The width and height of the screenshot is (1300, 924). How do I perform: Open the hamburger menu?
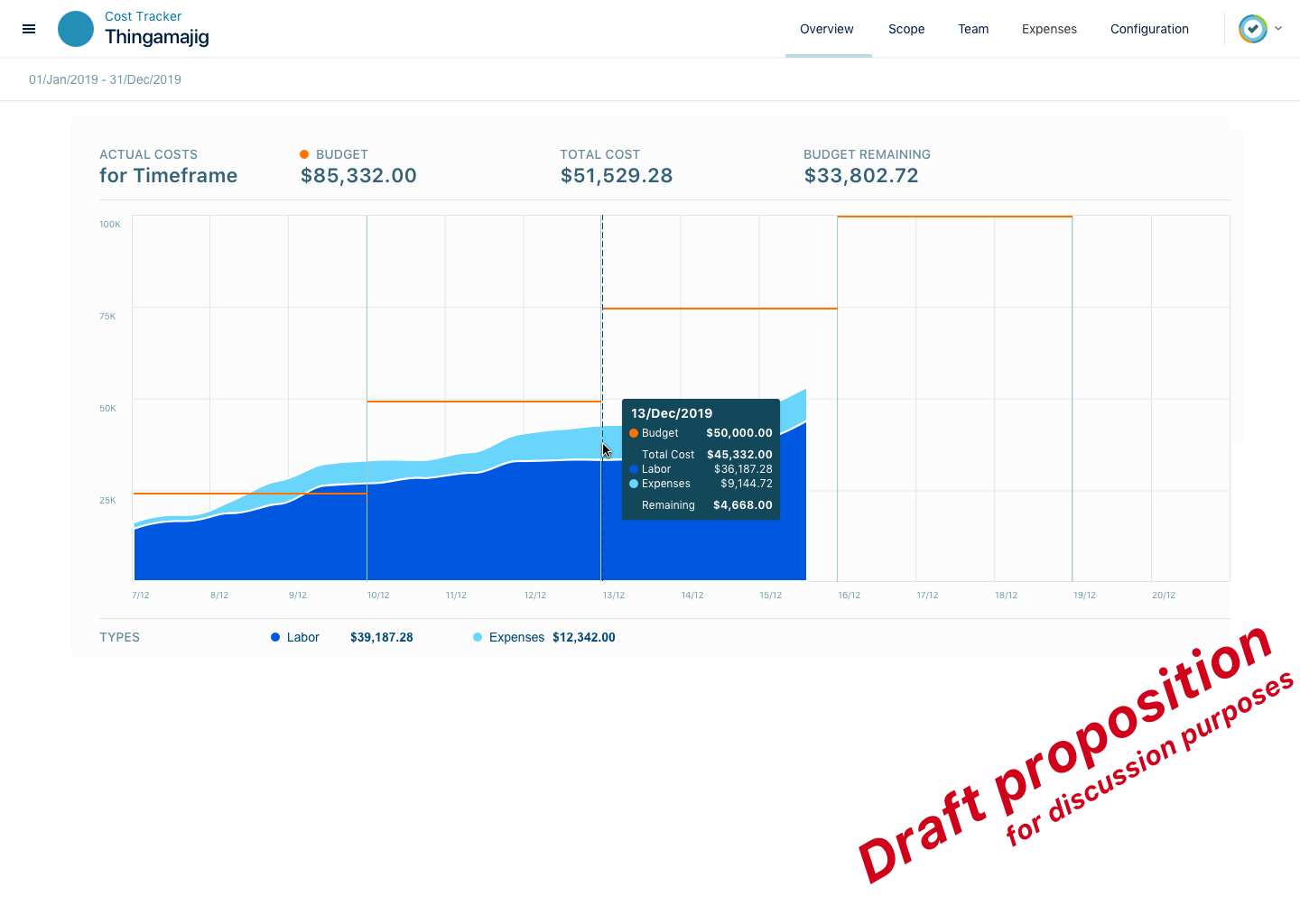(x=29, y=29)
